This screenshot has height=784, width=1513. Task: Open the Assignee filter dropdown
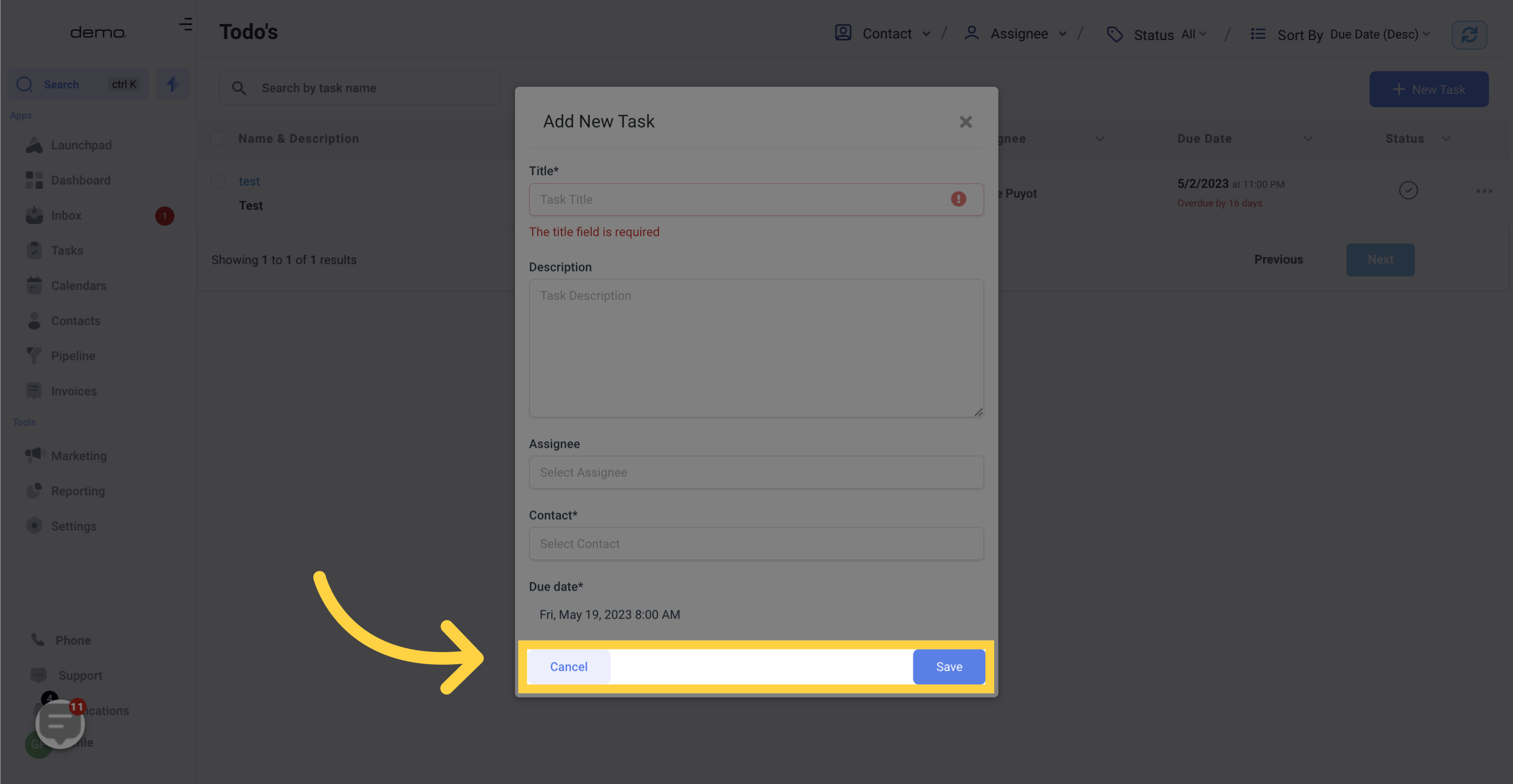pos(1015,34)
